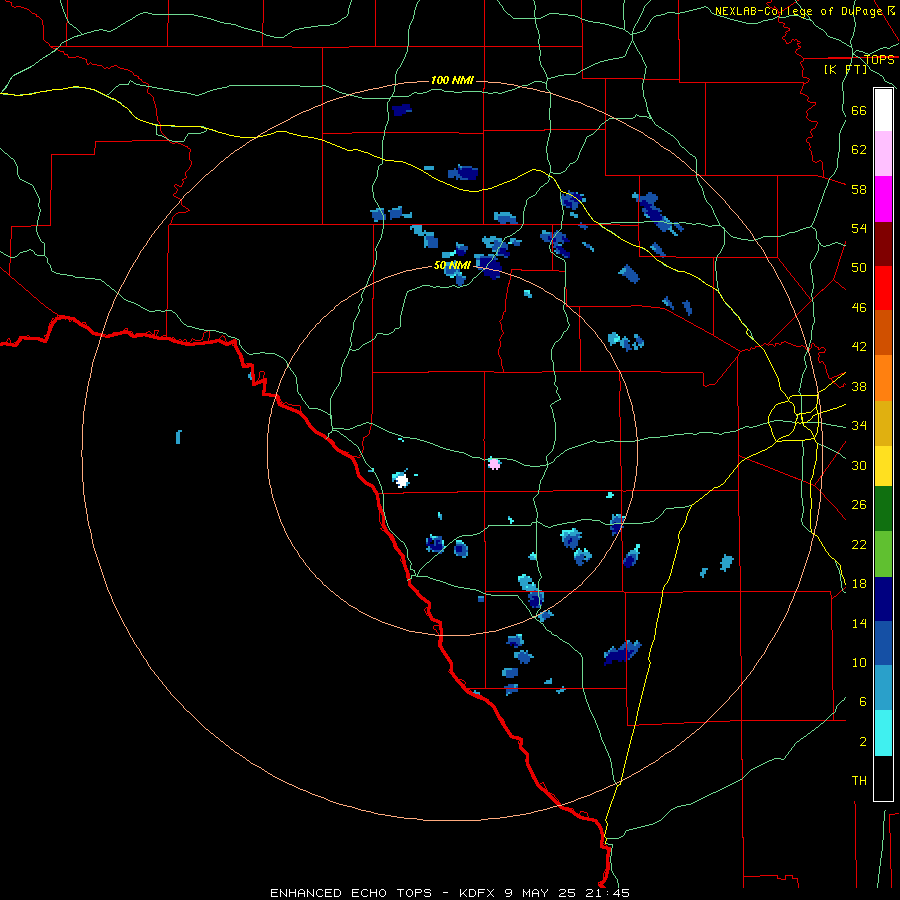Image resolution: width=900 pixels, height=900 pixels.
Task: Click the NEXLAB-College of DuPage label
Action: coord(800,11)
